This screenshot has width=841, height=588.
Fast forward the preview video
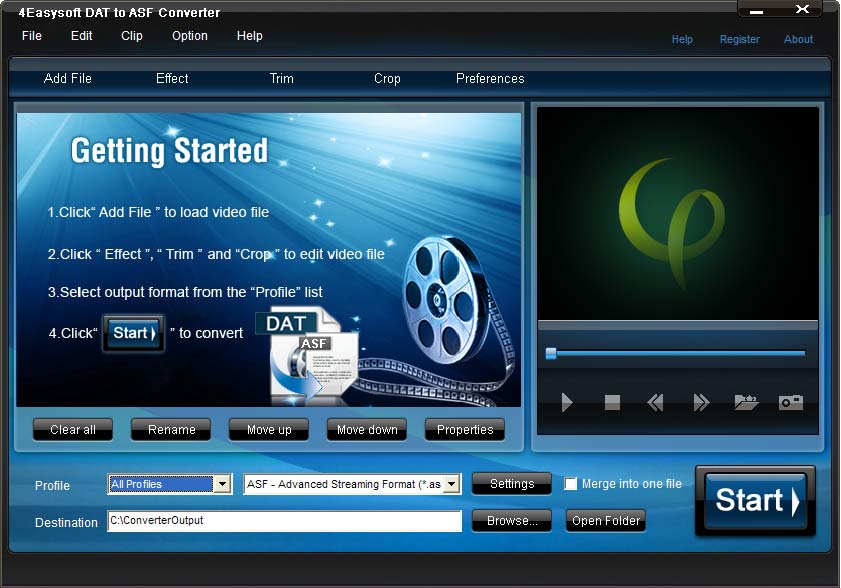(700, 402)
